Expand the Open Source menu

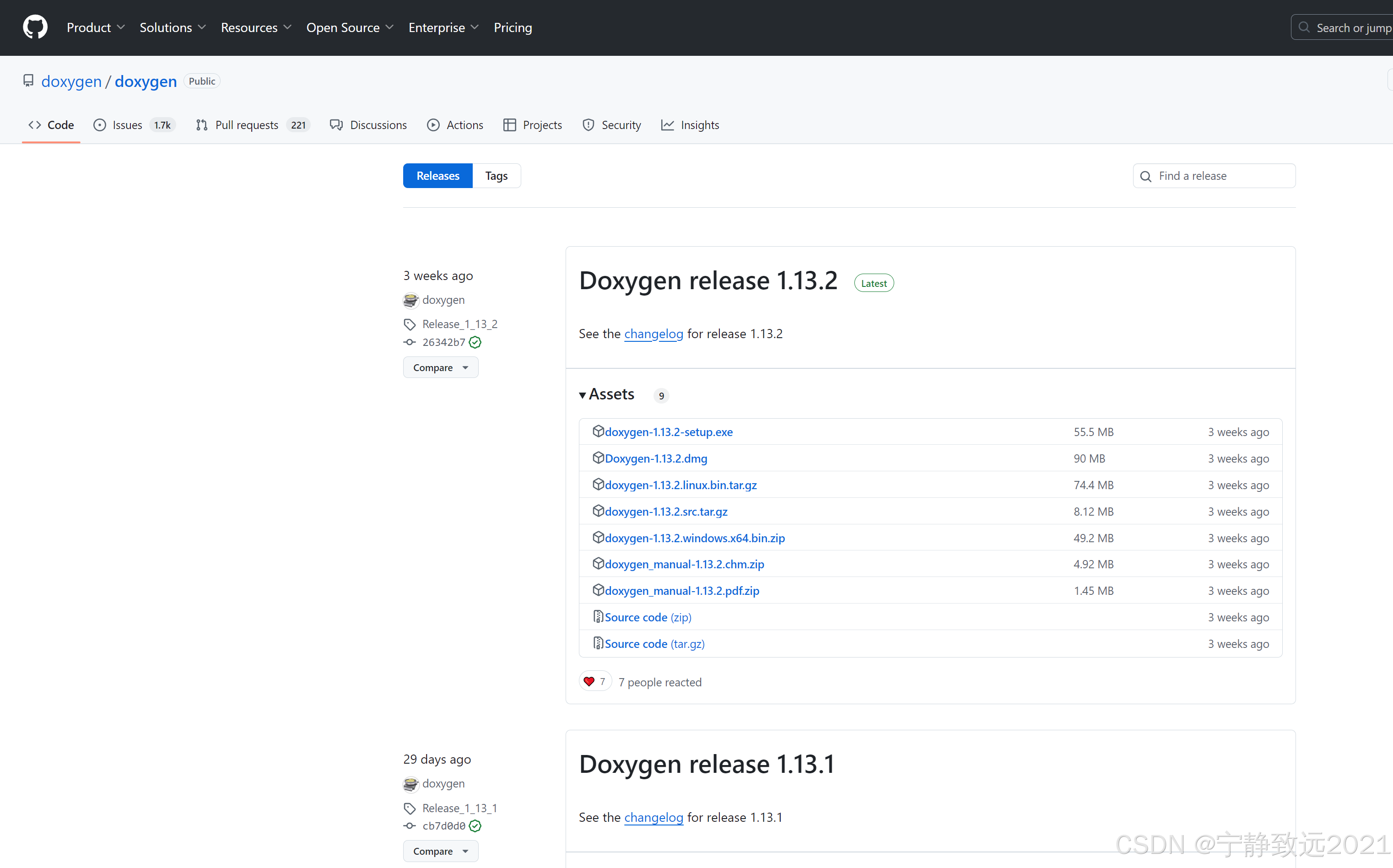pyautogui.click(x=350, y=27)
